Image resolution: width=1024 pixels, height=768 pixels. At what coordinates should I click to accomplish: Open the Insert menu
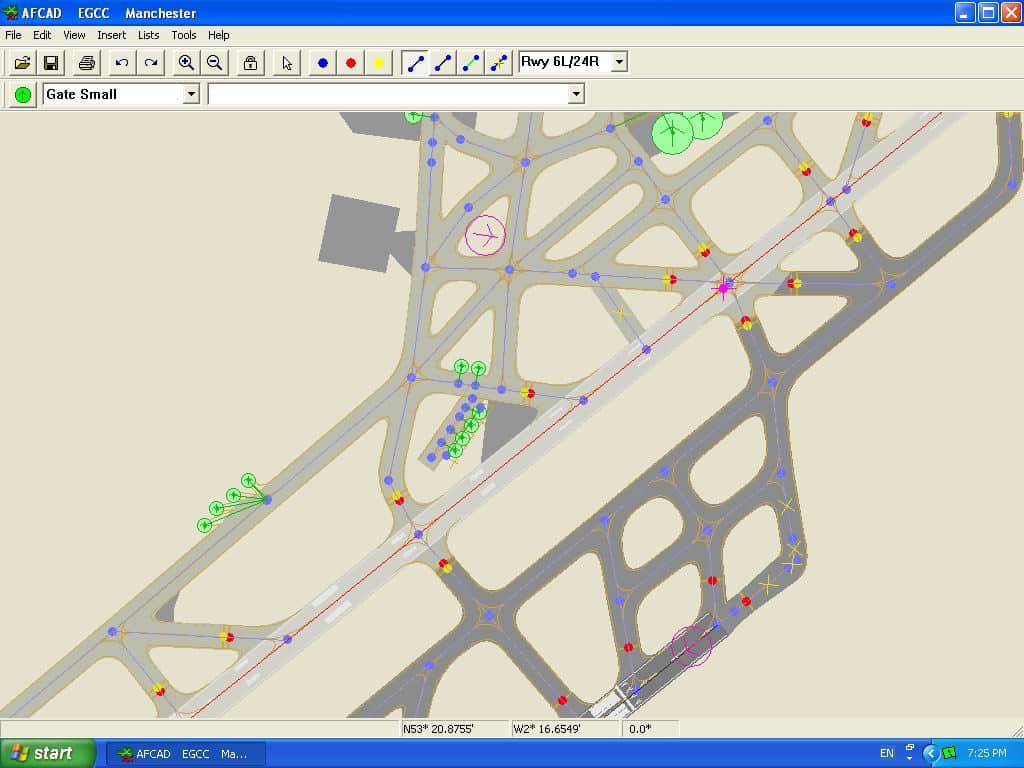tap(111, 35)
